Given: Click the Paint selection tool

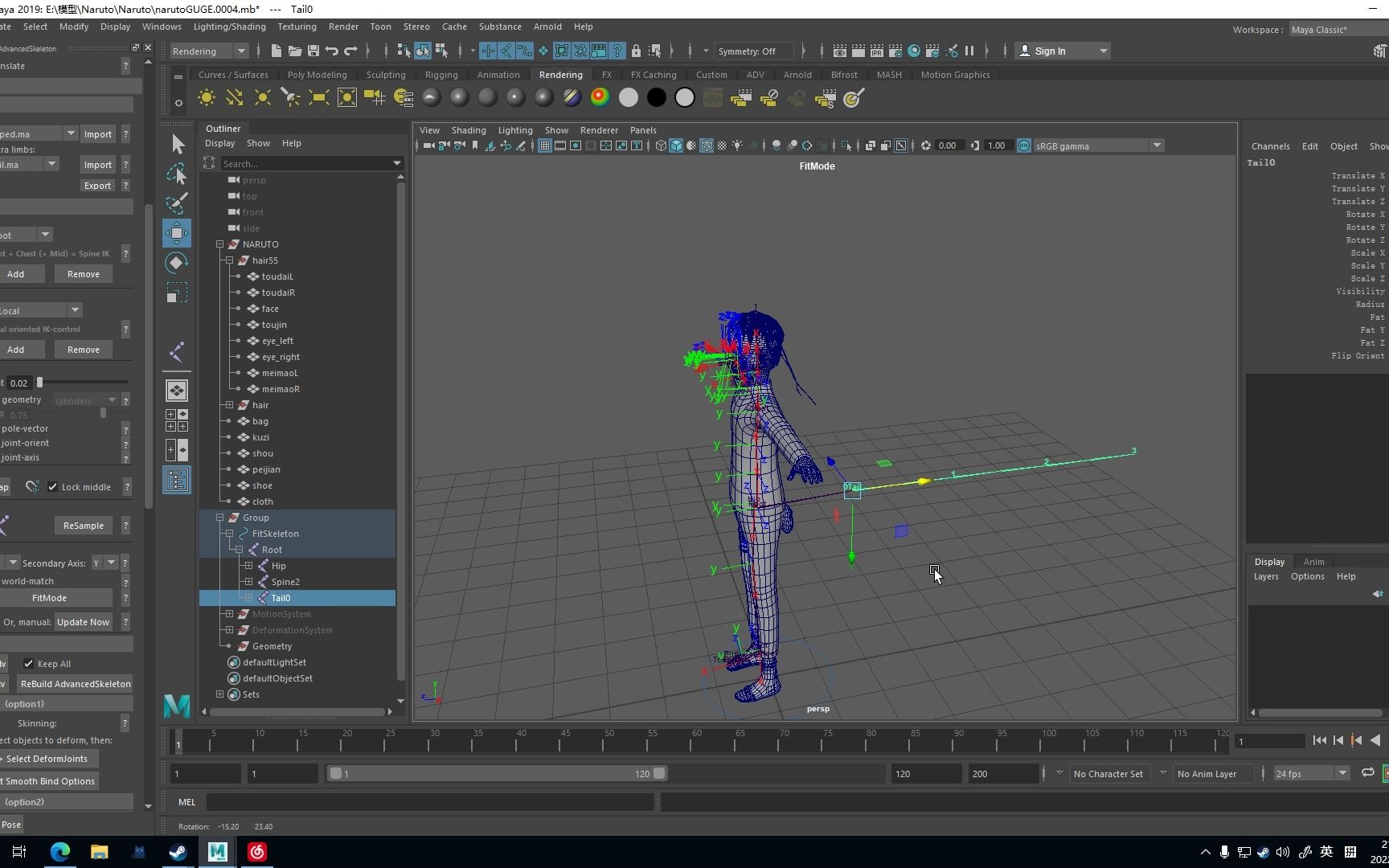Looking at the screenshot, I should (176, 203).
